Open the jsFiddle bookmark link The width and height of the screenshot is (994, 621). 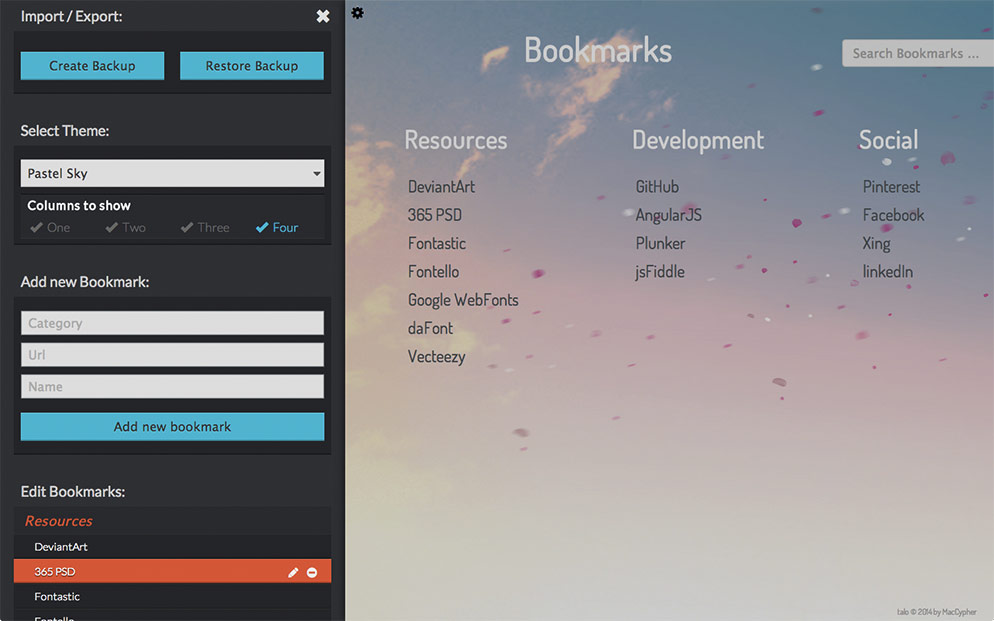[660, 272]
